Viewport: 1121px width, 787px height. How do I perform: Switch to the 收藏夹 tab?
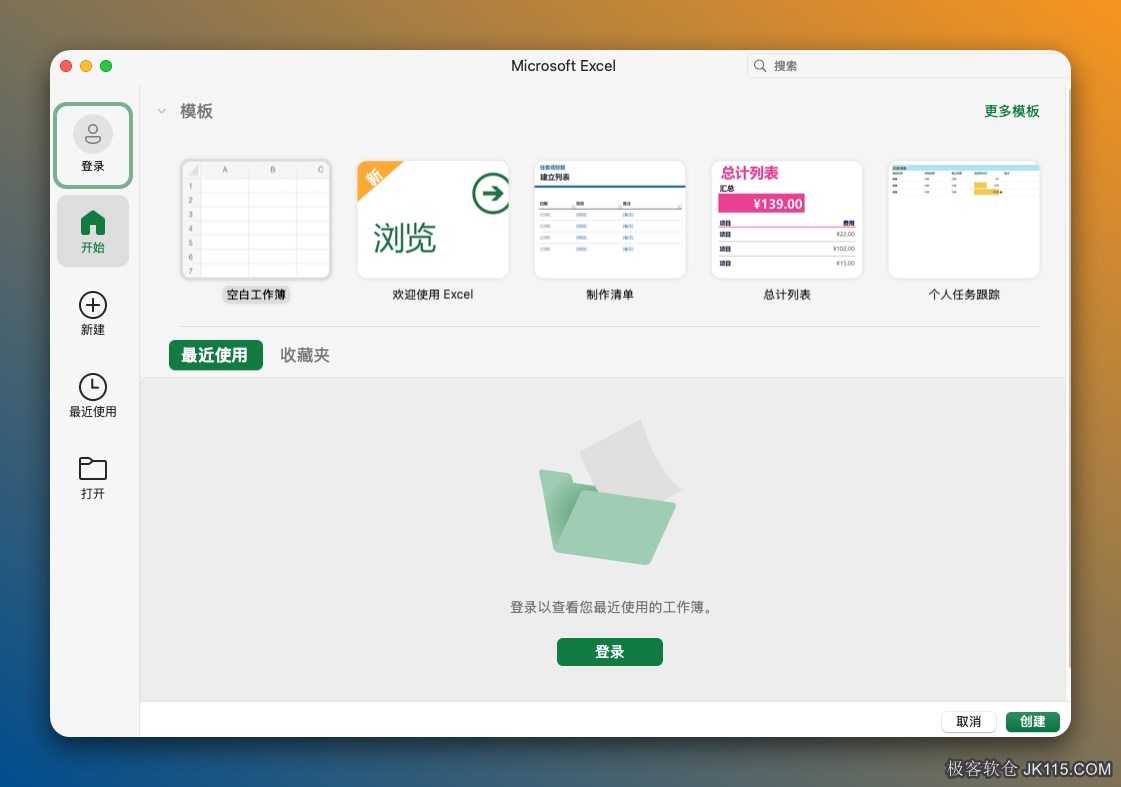(305, 355)
